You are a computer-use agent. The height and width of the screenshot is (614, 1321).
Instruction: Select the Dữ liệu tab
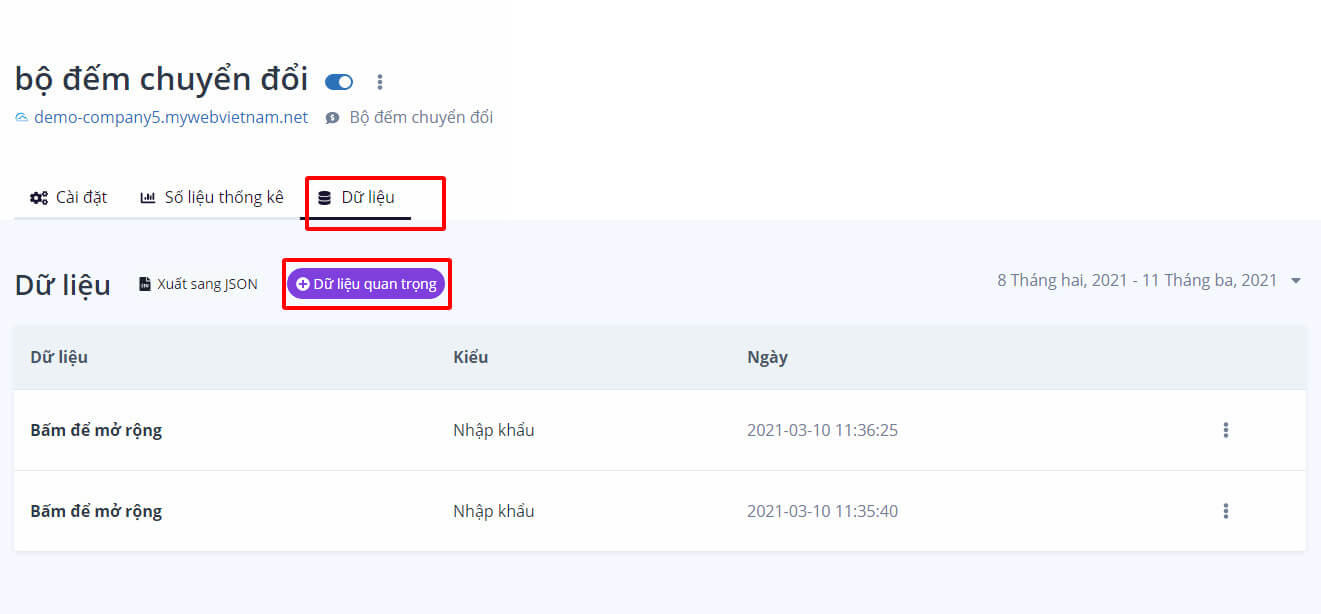coord(357,197)
